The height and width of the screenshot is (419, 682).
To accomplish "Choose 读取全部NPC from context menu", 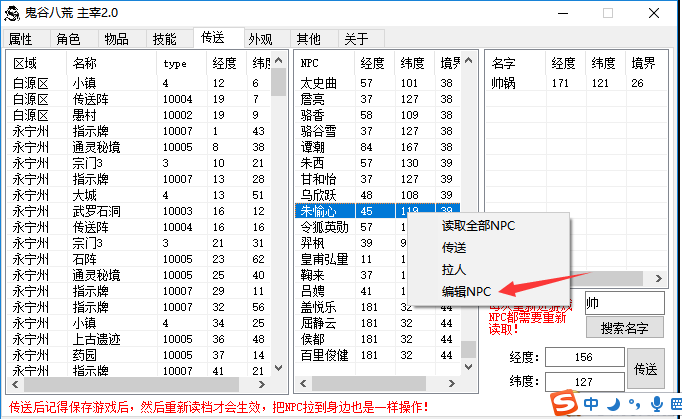I will (478, 226).
